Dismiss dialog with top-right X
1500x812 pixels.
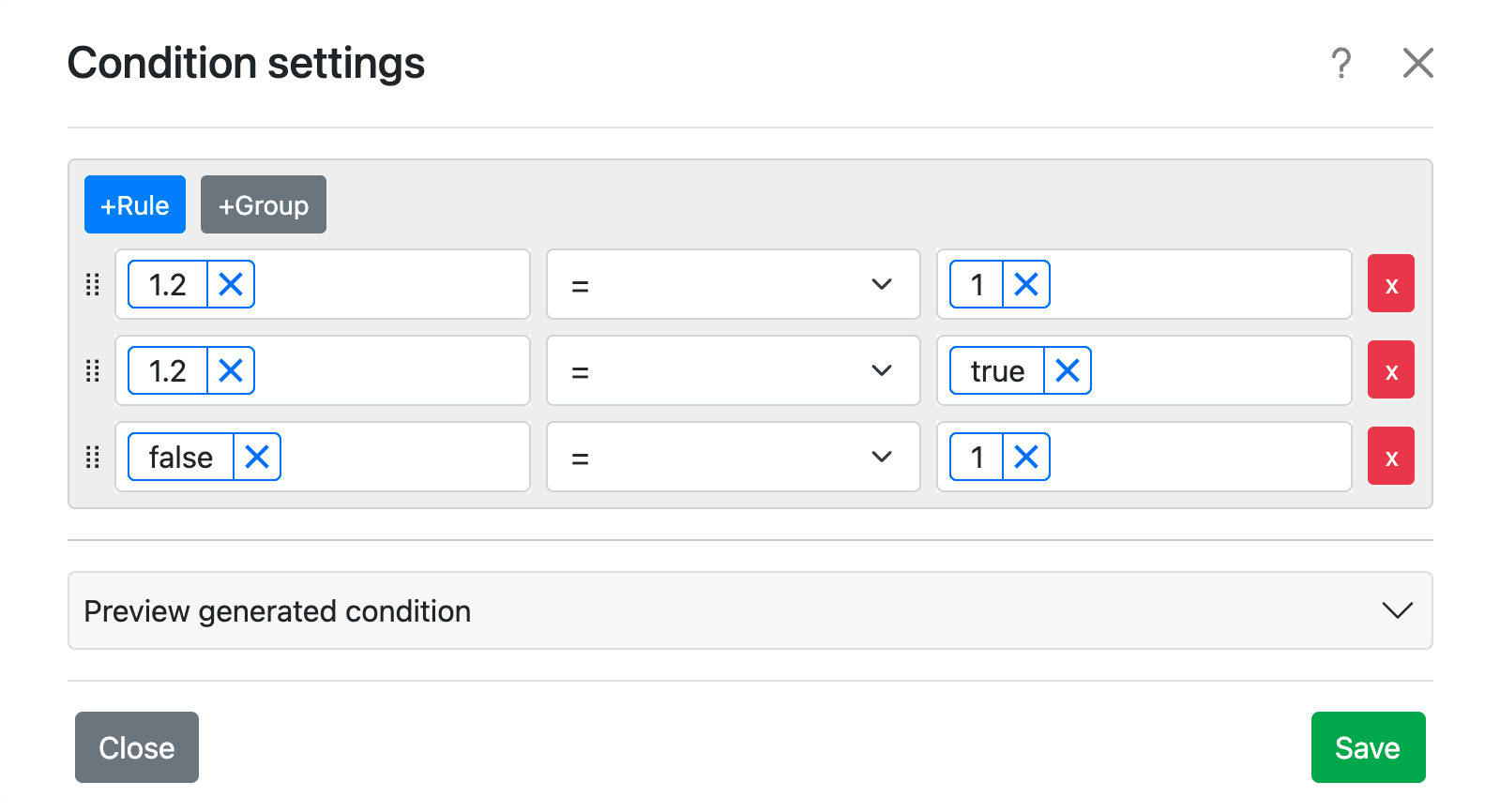pos(1417,64)
